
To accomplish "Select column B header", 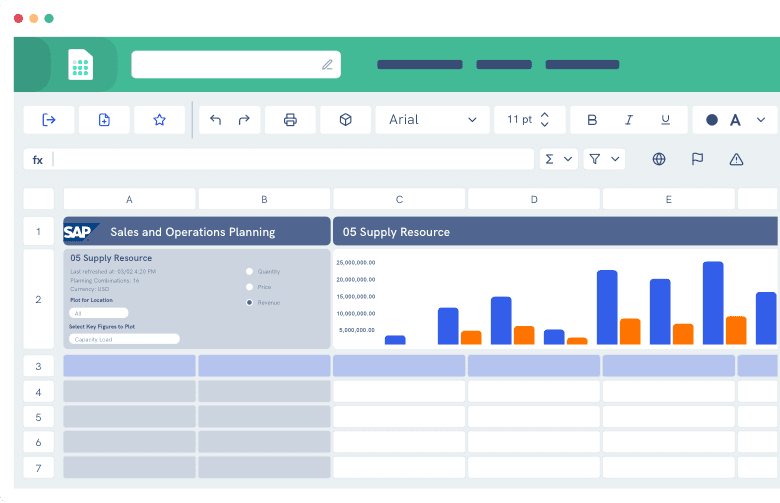I will coord(264,199).
